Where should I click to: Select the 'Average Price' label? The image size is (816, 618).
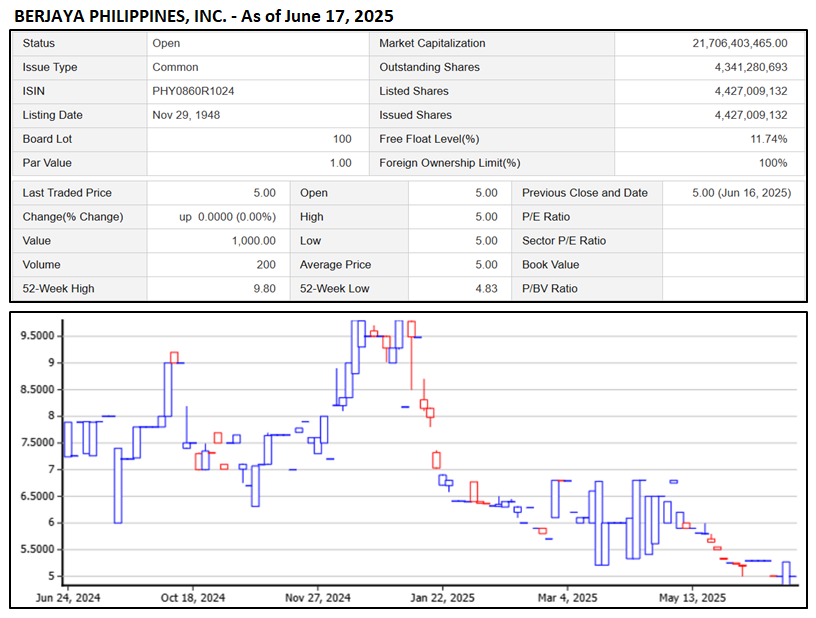point(335,265)
